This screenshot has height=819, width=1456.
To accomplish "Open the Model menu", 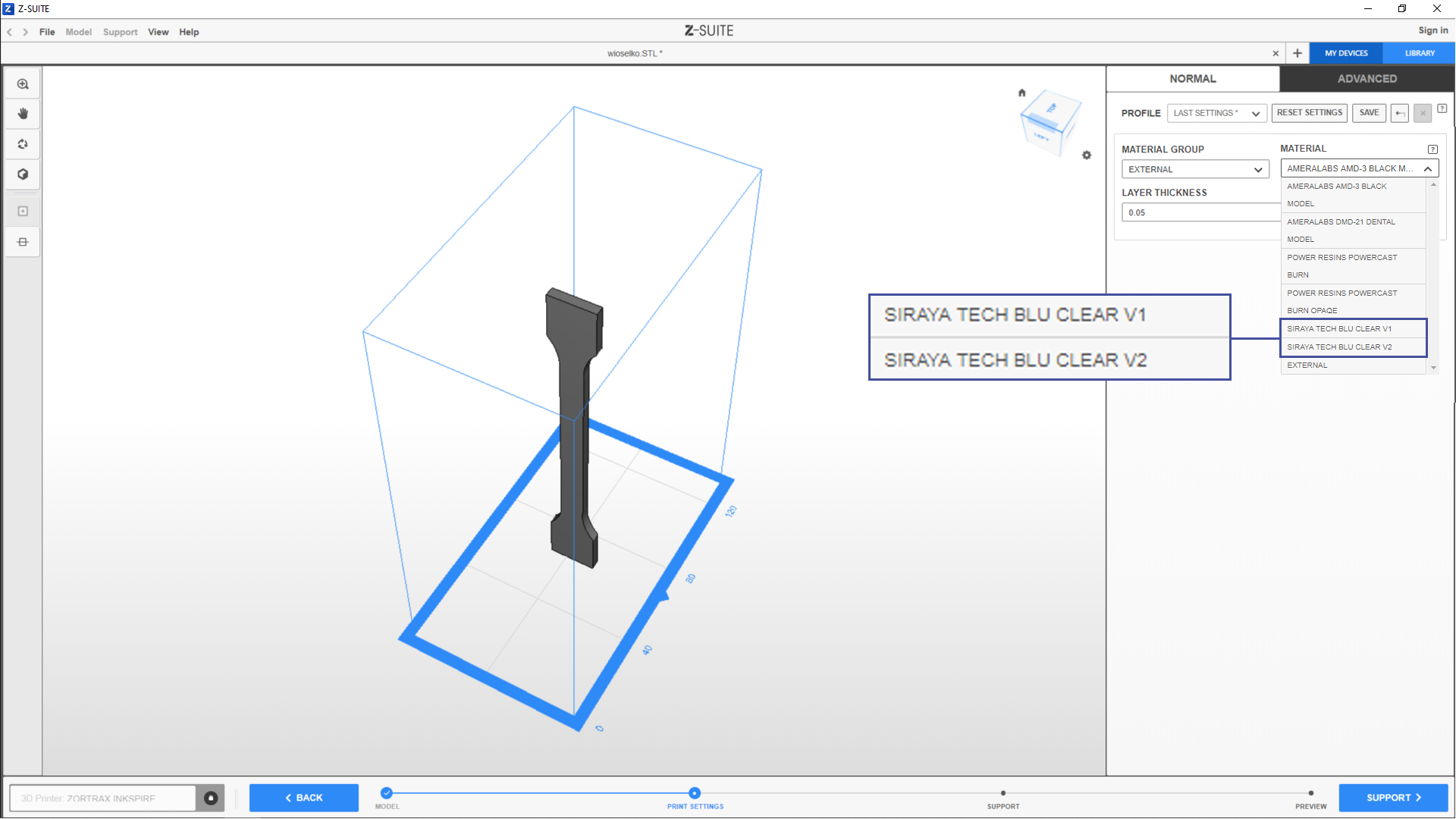I will (79, 32).
